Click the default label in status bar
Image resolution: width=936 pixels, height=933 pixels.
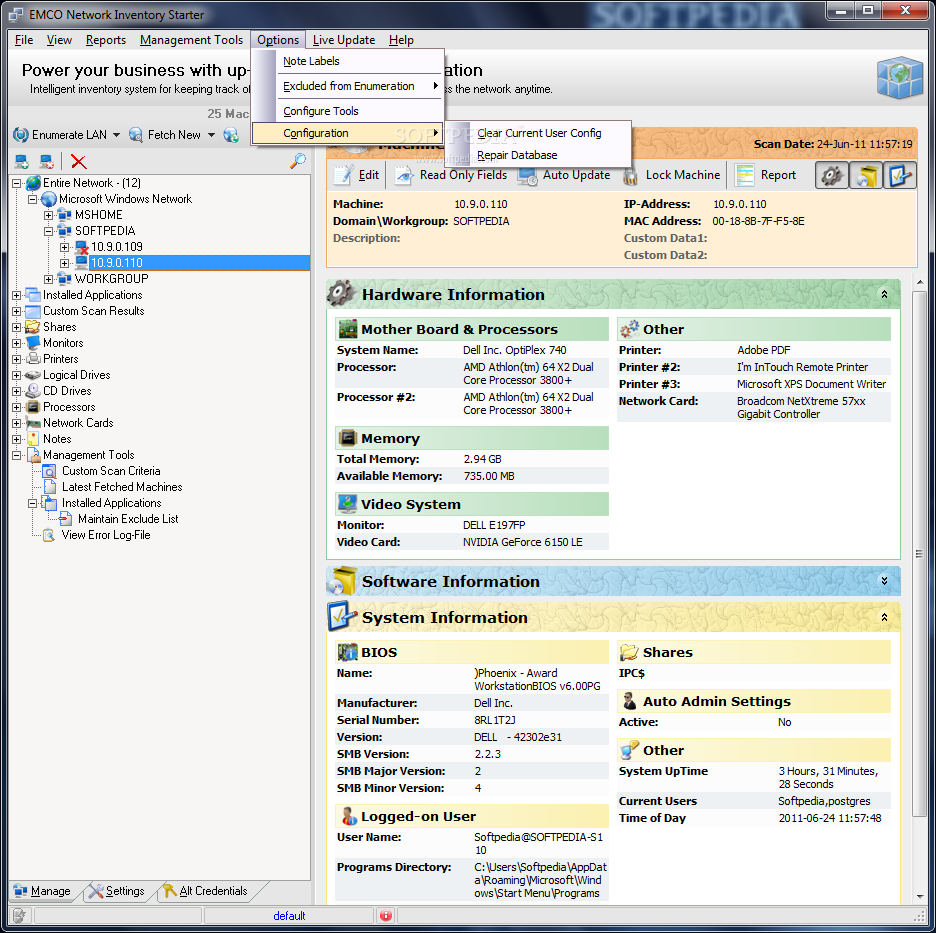(x=289, y=916)
